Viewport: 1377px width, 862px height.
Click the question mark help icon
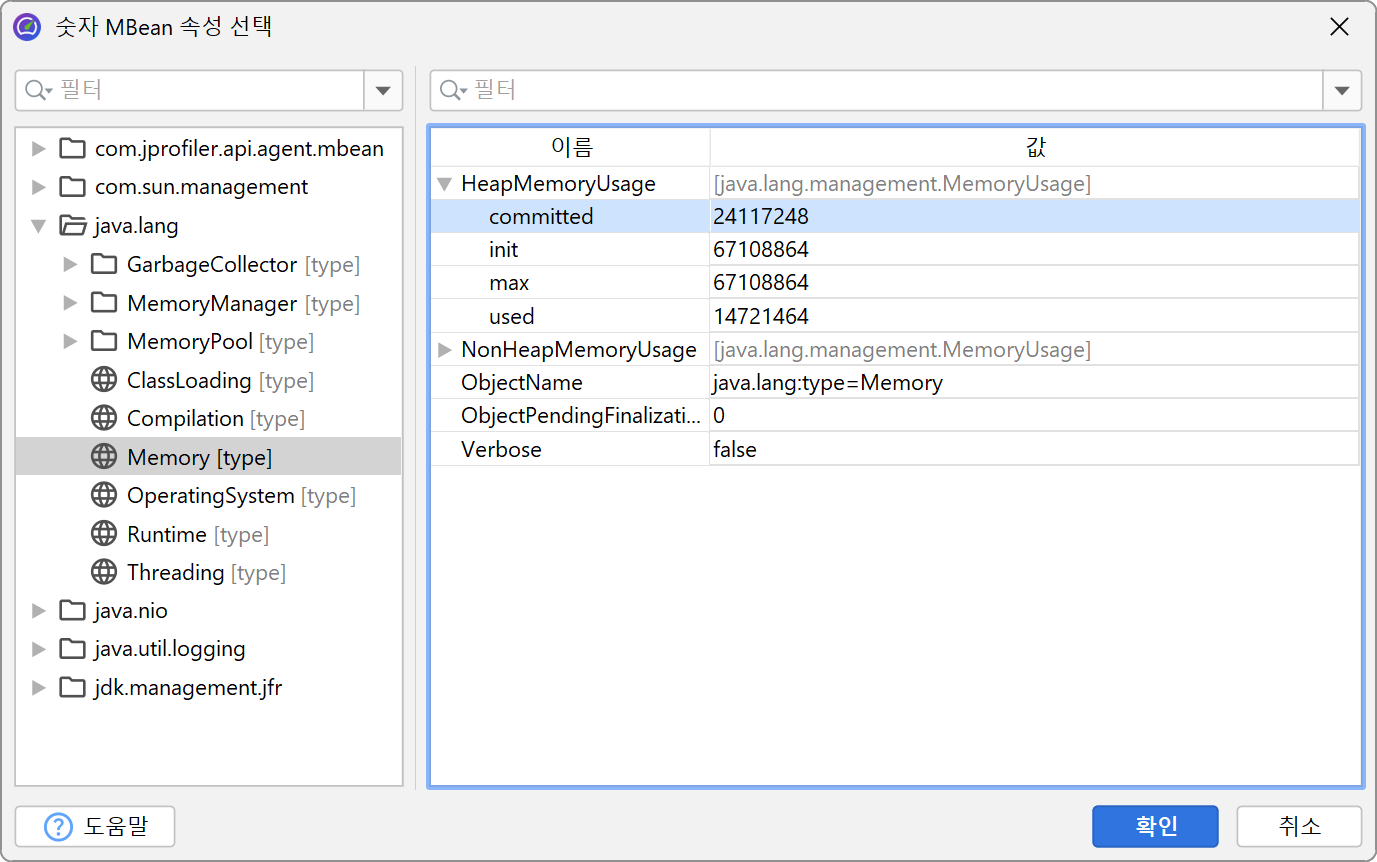[x=59, y=827]
